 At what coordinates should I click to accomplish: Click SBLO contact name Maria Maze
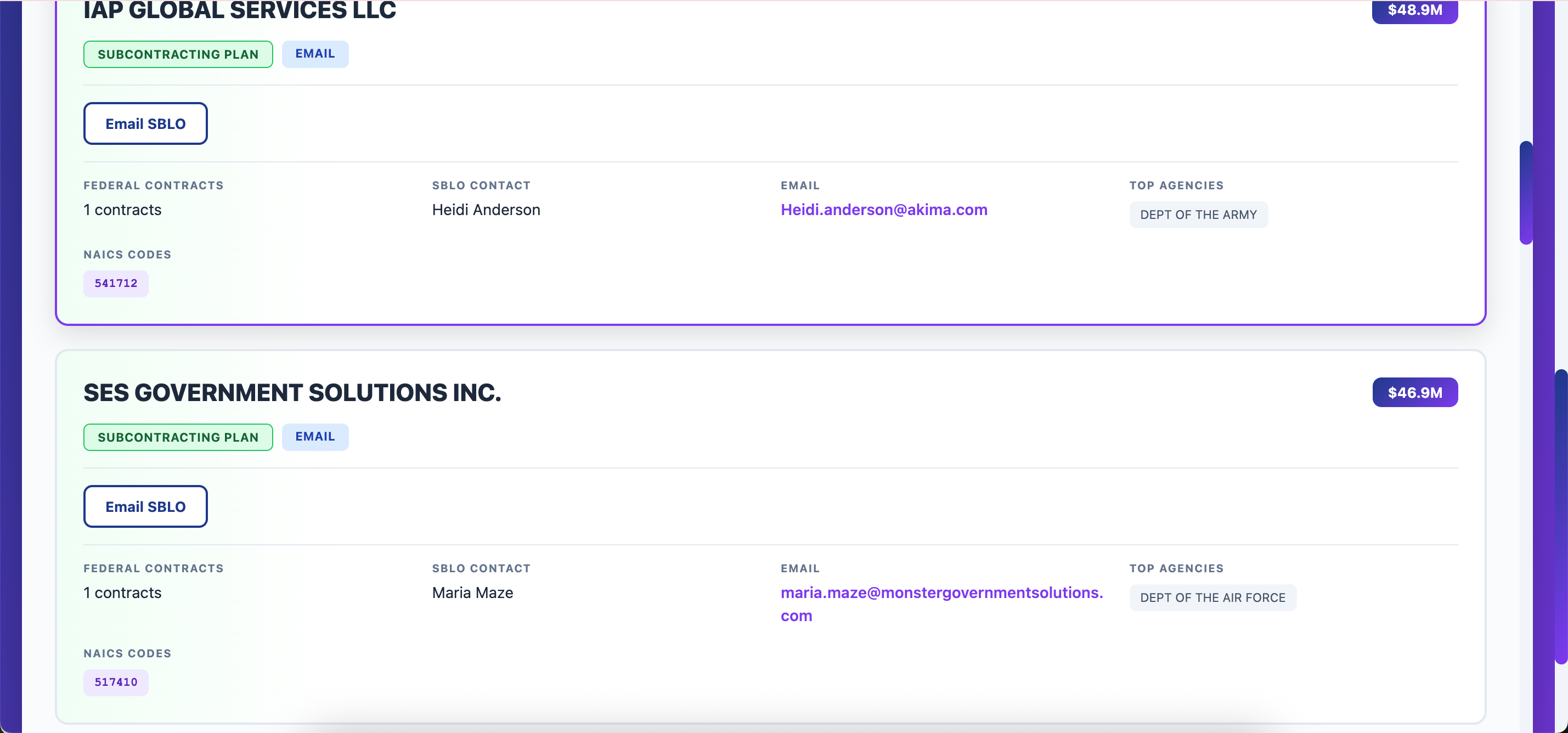472,593
